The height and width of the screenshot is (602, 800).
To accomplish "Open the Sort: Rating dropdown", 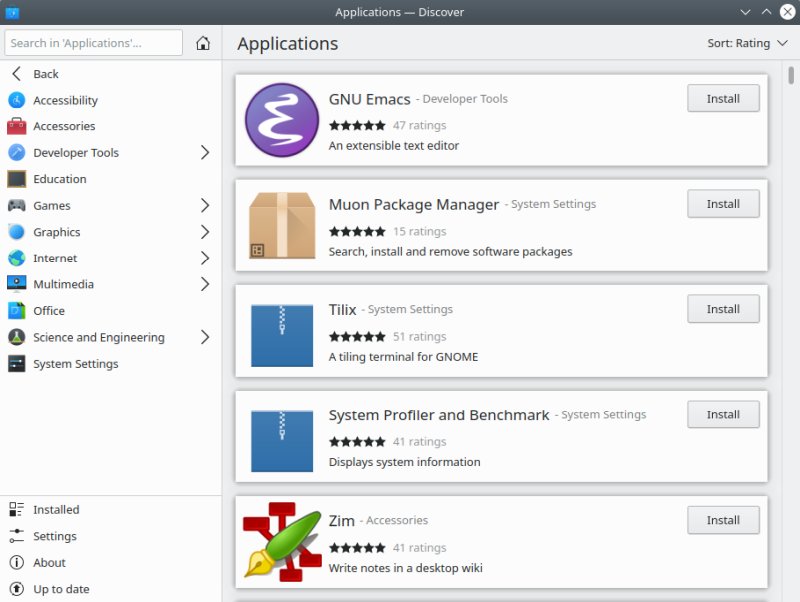I will (x=745, y=43).
